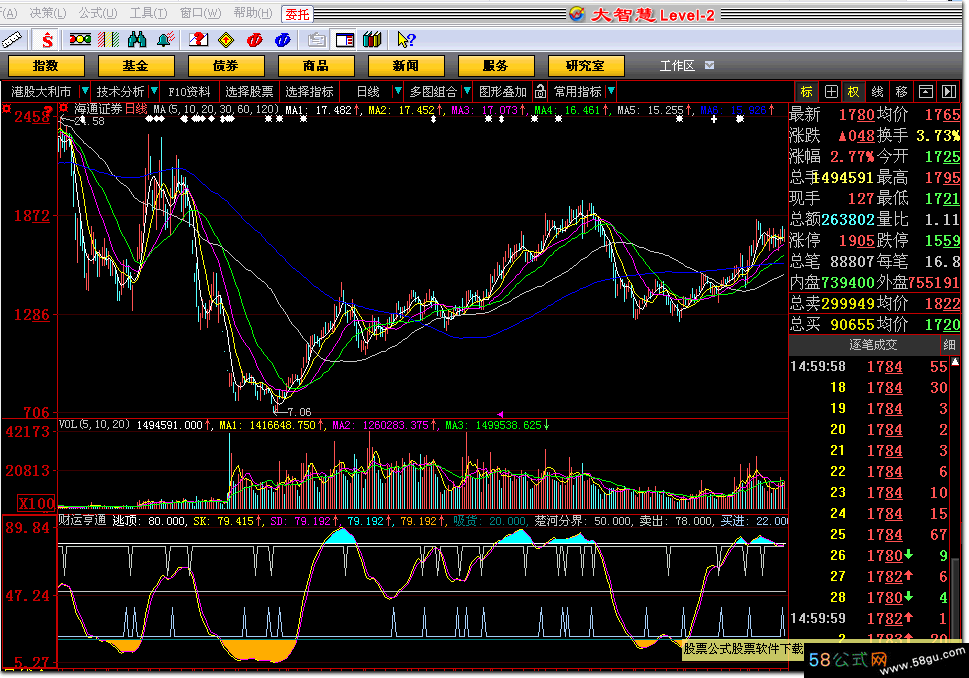The height and width of the screenshot is (678, 969).
Task: Open the books library icon
Action: [x=372, y=40]
